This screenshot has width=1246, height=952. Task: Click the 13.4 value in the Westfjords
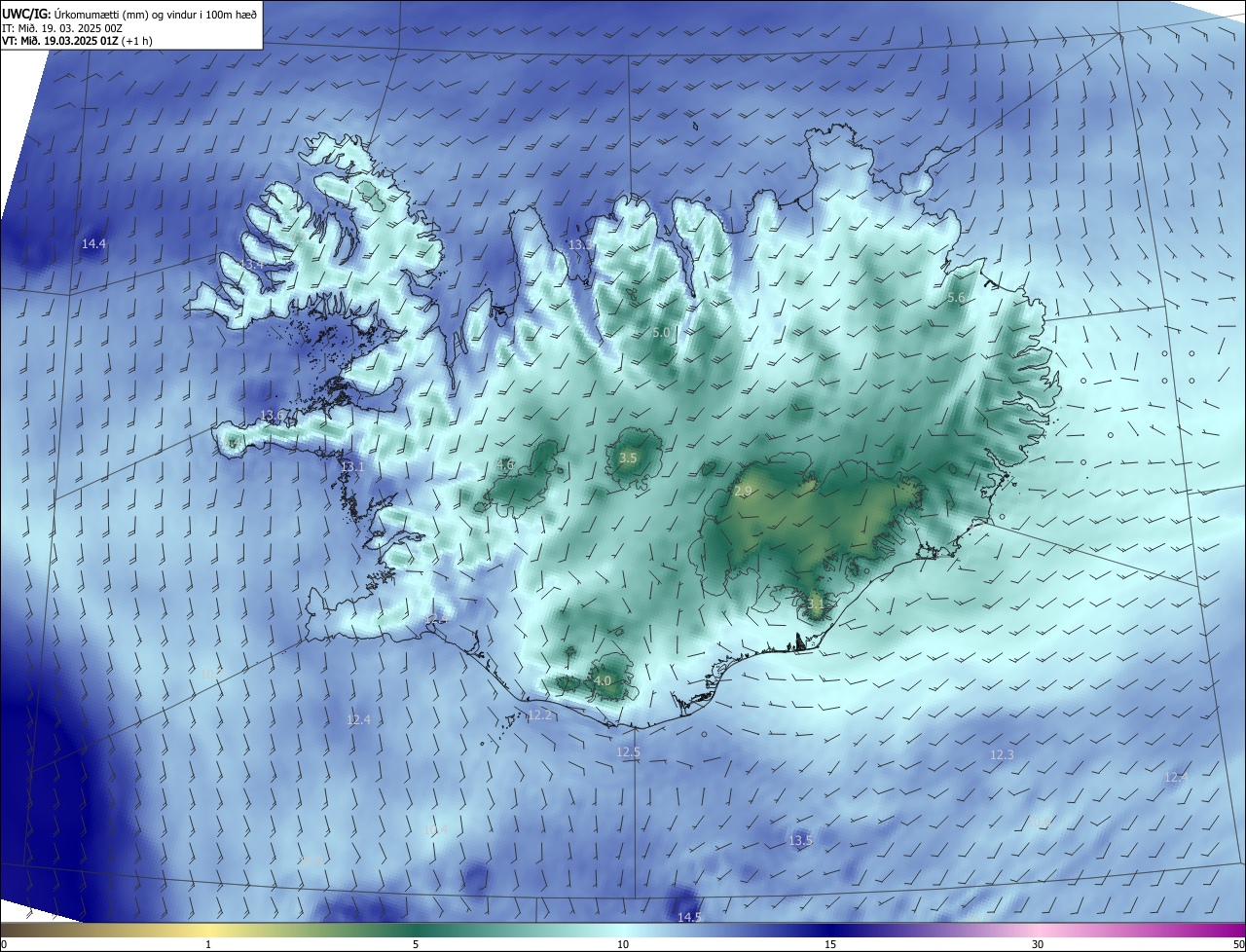[252, 265]
